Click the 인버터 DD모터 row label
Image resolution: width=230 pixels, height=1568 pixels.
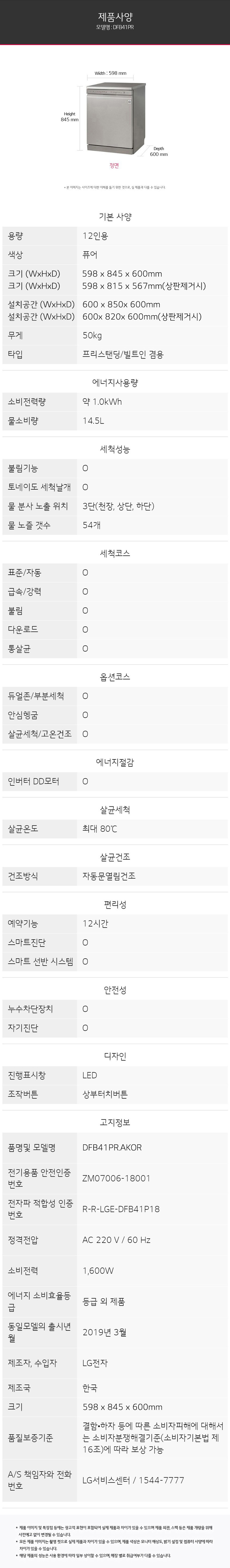pos(33,781)
